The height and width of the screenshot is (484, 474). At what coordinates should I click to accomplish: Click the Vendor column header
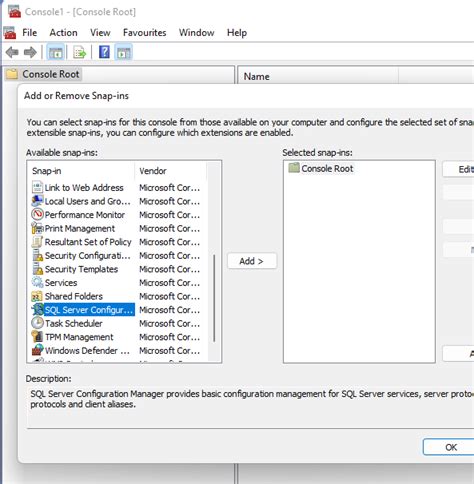click(x=171, y=171)
